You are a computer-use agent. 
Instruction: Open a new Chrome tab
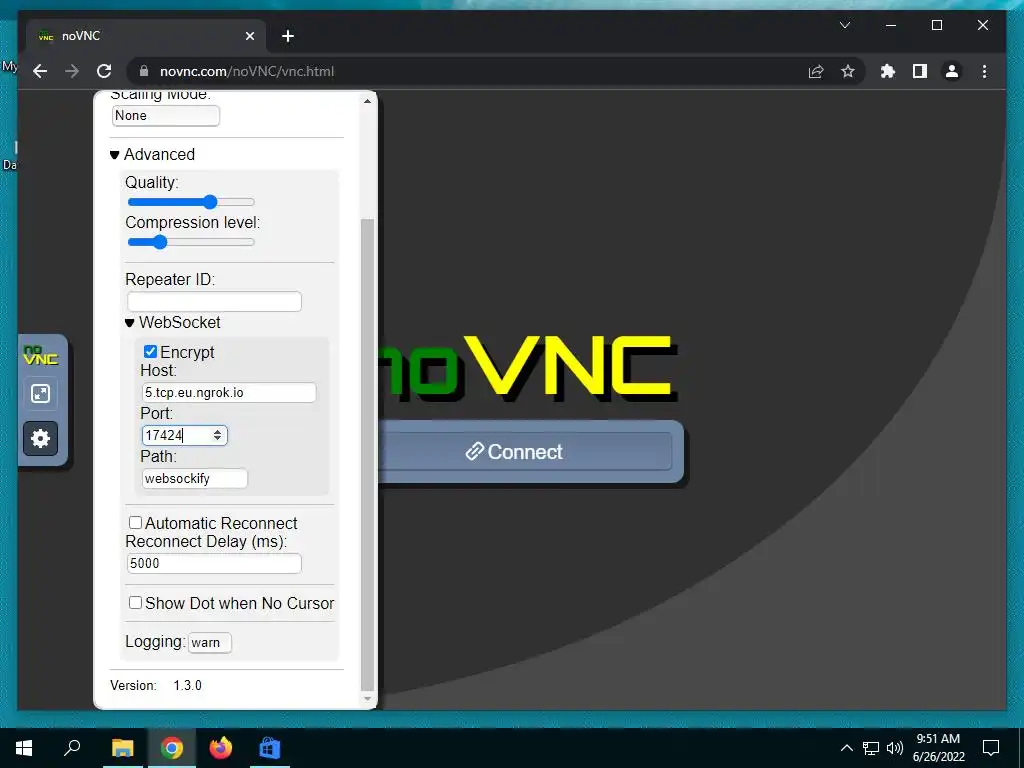coord(288,36)
